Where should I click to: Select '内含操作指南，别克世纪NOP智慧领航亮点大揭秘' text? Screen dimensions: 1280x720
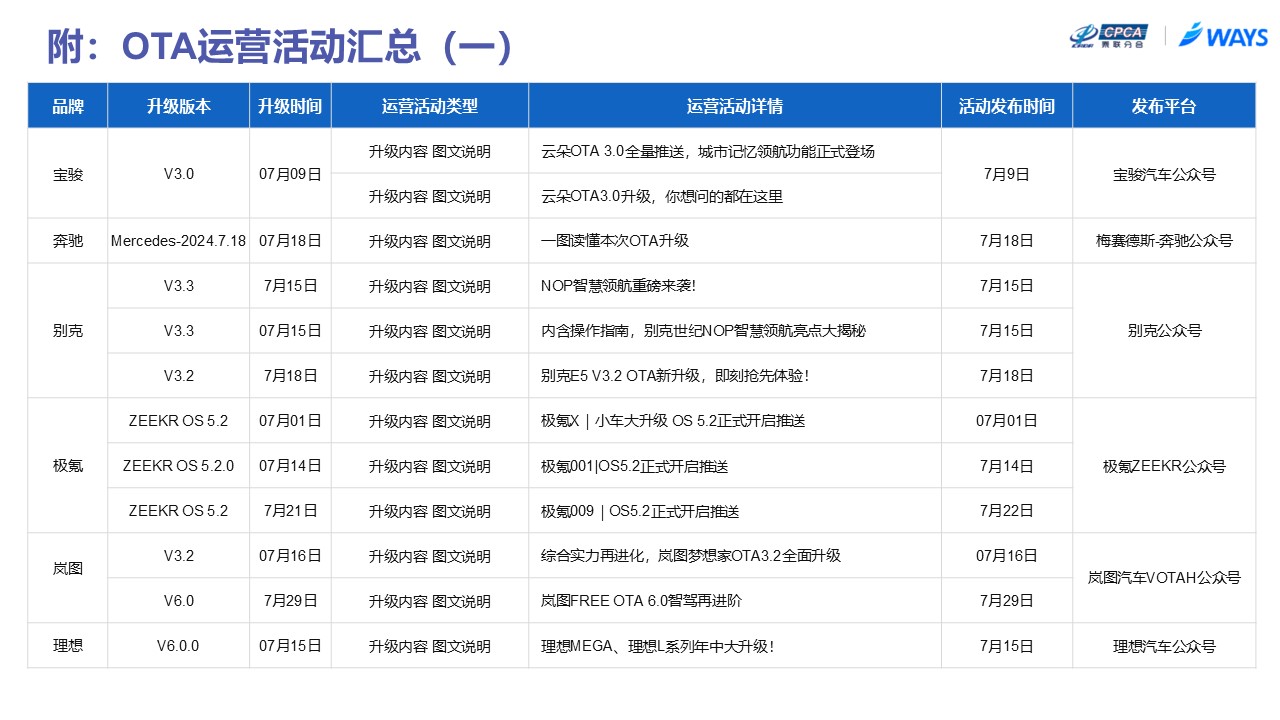click(703, 331)
